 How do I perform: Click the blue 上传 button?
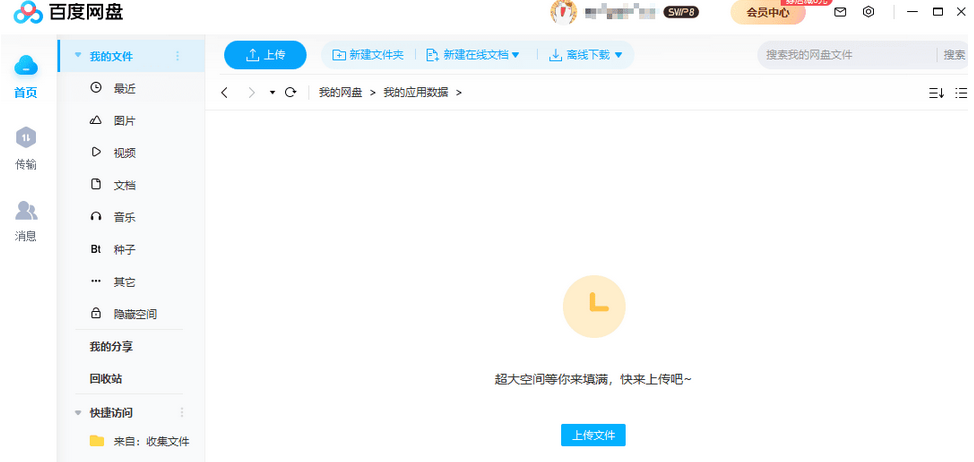(x=265, y=55)
